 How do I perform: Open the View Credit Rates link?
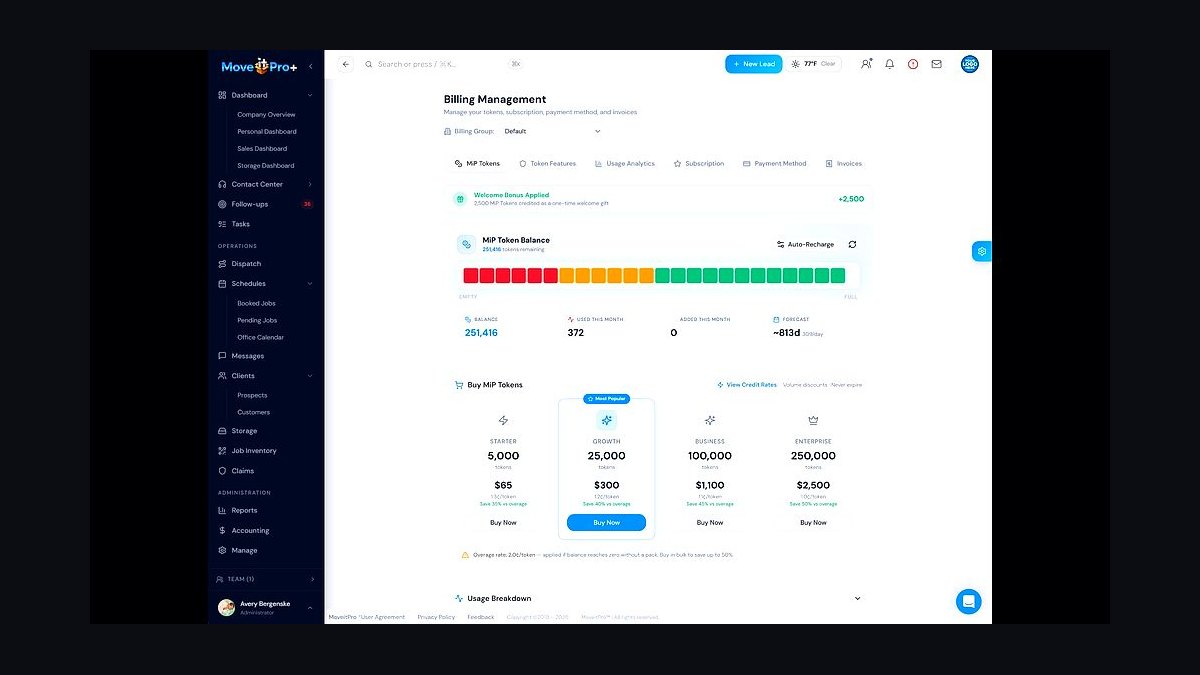point(747,385)
